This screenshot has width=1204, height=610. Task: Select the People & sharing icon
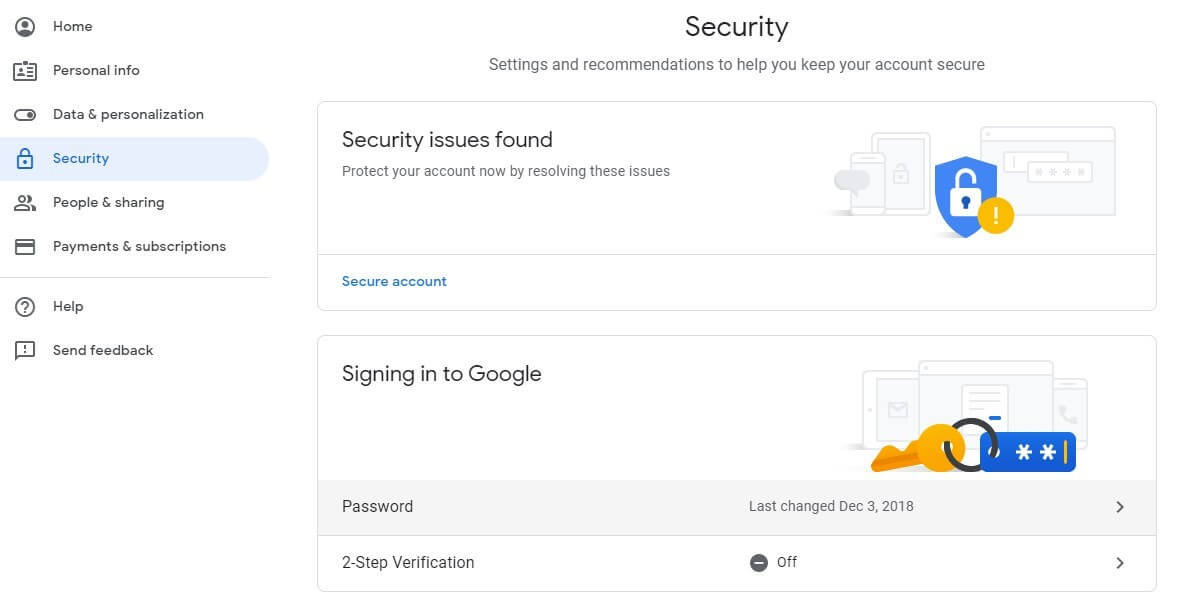click(25, 202)
